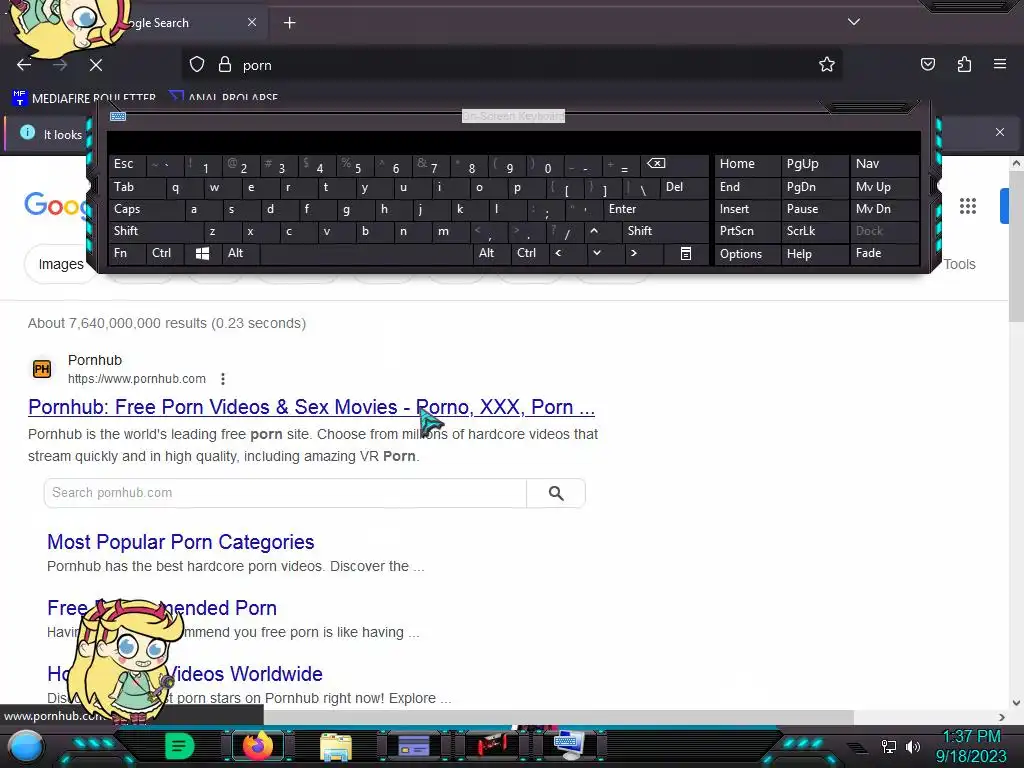Close the Google Search tab
The image size is (1024, 768).
(x=251, y=22)
